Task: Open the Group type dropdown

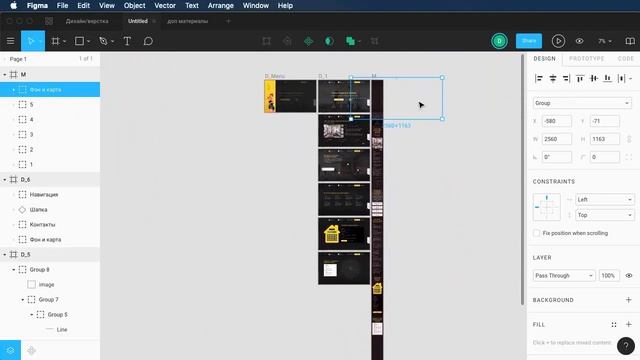Action: tap(582, 103)
